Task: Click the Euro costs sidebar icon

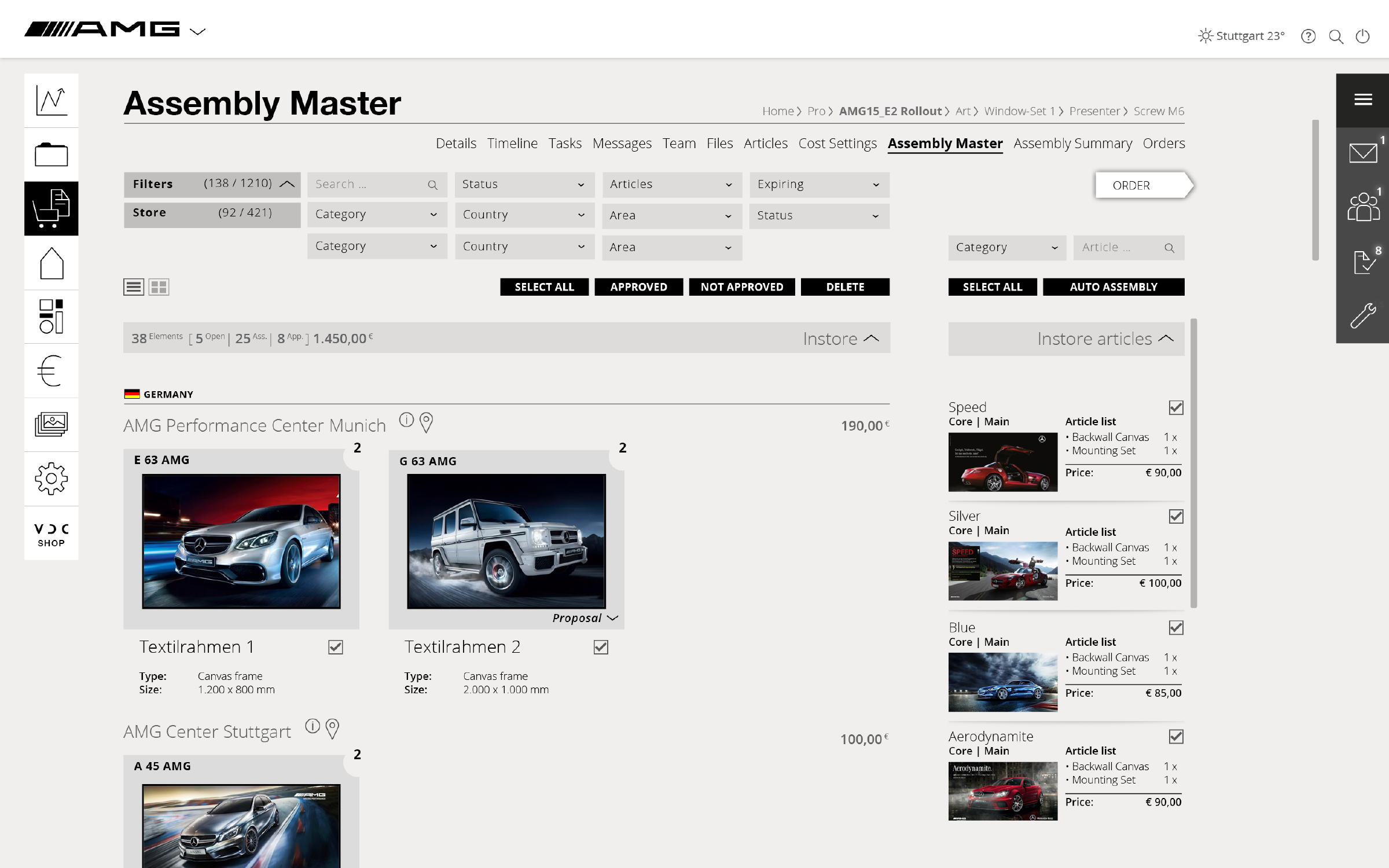Action: (52, 370)
